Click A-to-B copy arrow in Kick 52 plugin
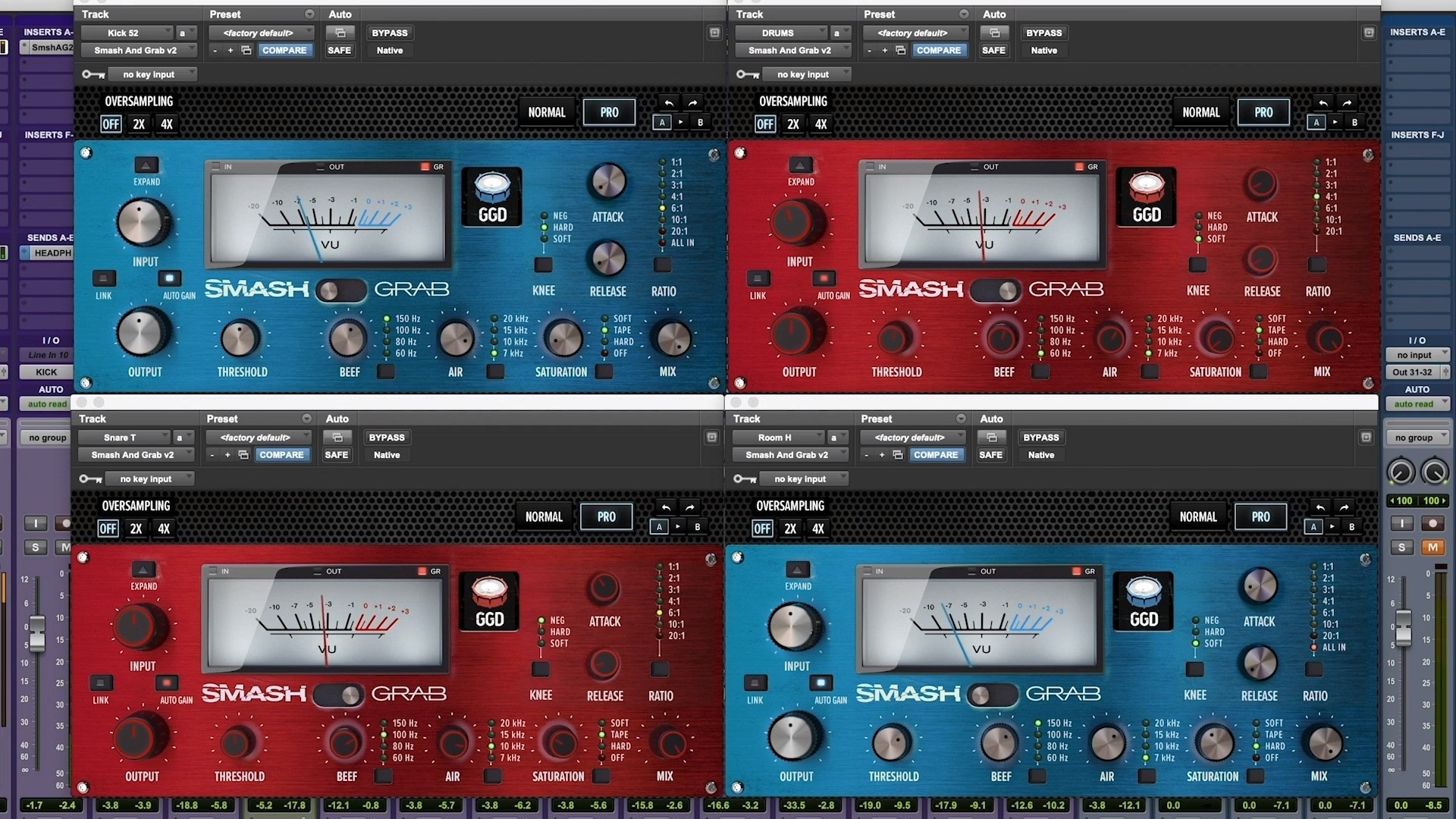 click(681, 122)
